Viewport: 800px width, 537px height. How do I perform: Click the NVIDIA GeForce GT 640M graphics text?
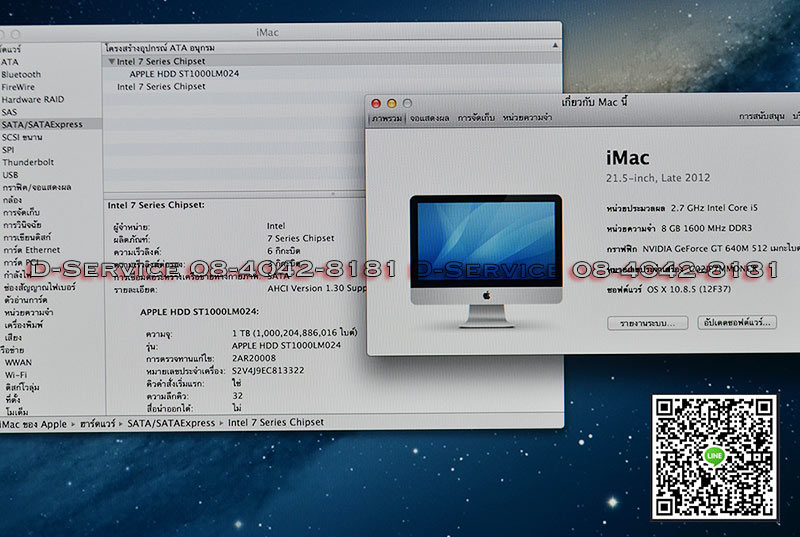tap(721, 249)
